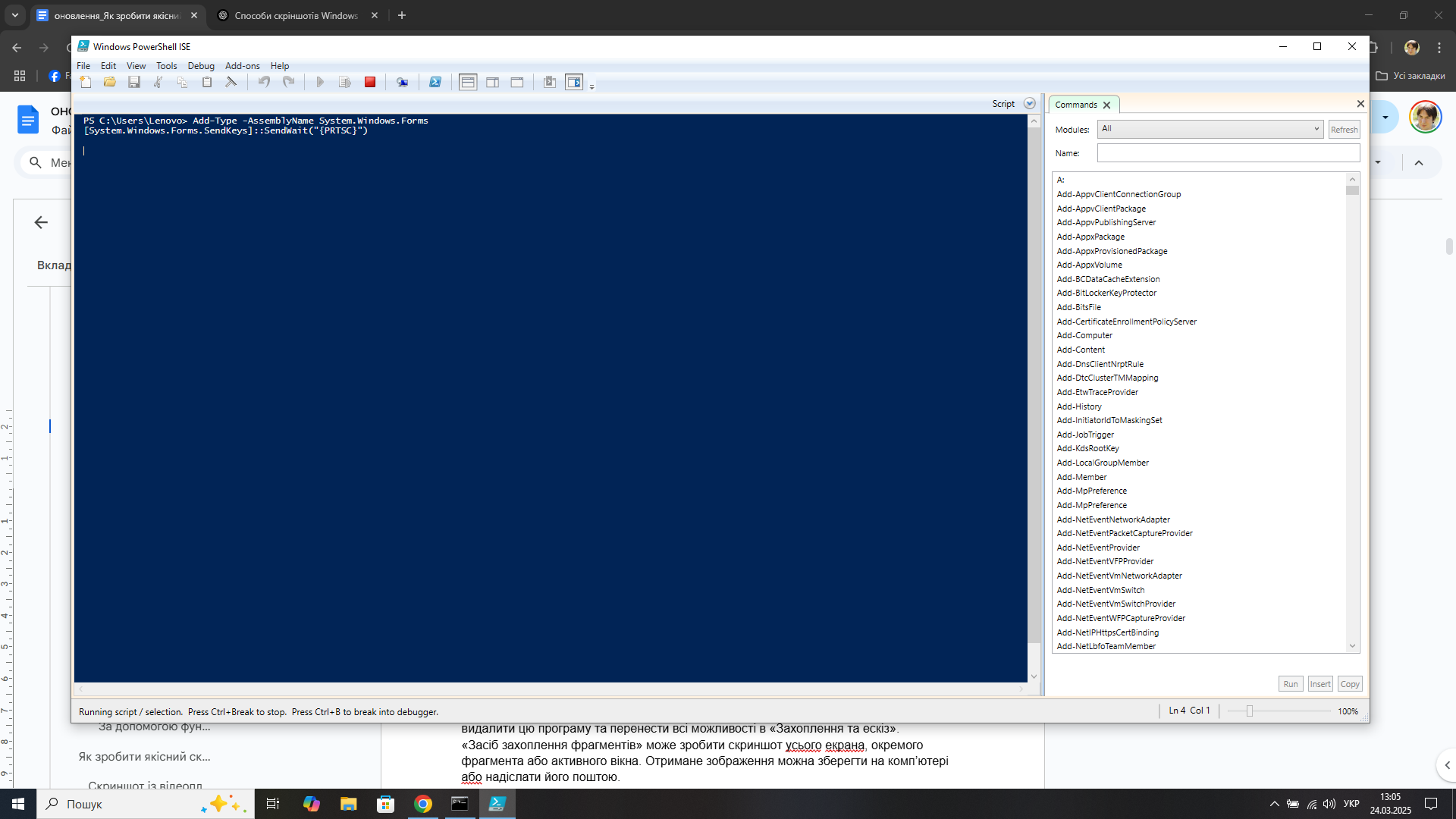The image size is (1456, 819).
Task: Toggle the Command Add-on pane icon
Action: (574, 82)
